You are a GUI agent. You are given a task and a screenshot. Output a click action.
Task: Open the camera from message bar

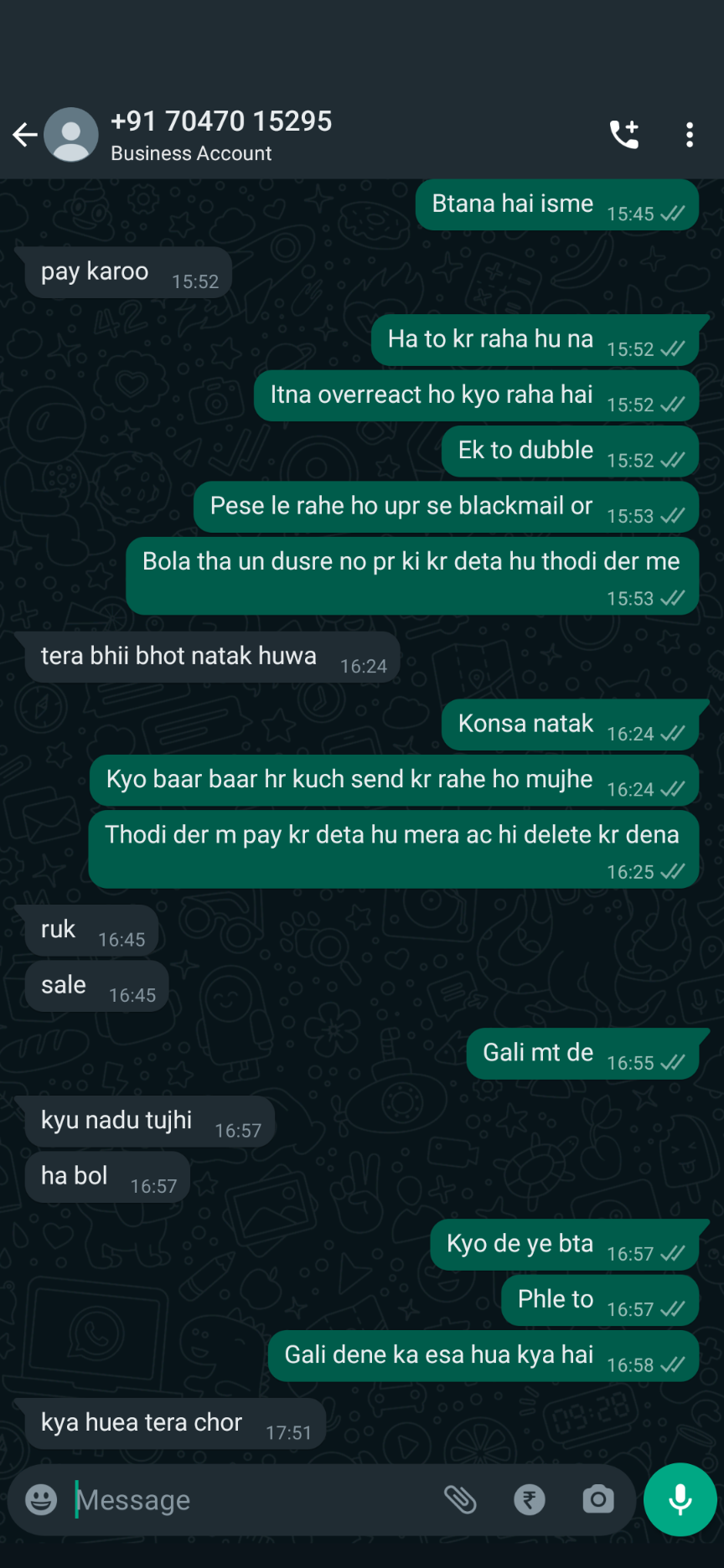click(598, 1499)
